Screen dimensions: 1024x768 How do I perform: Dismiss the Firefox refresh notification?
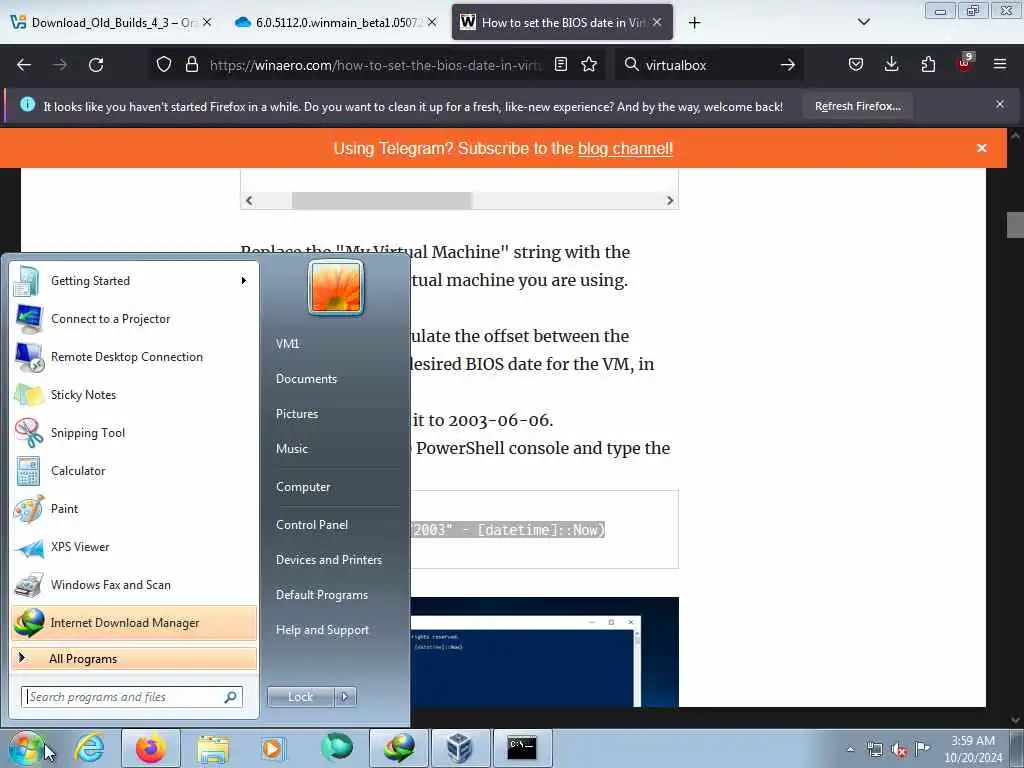(1000, 104)
